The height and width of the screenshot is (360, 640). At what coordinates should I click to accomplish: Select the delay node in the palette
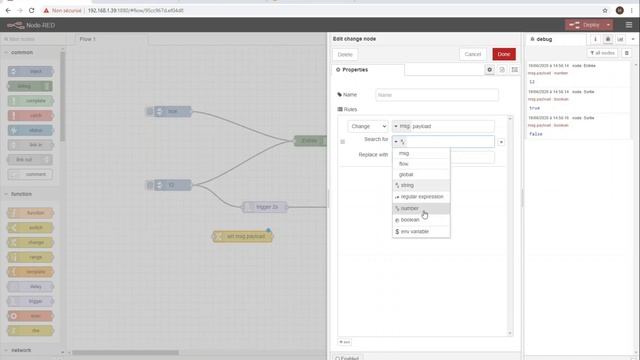pyautogui.click(x=31, y=287)
